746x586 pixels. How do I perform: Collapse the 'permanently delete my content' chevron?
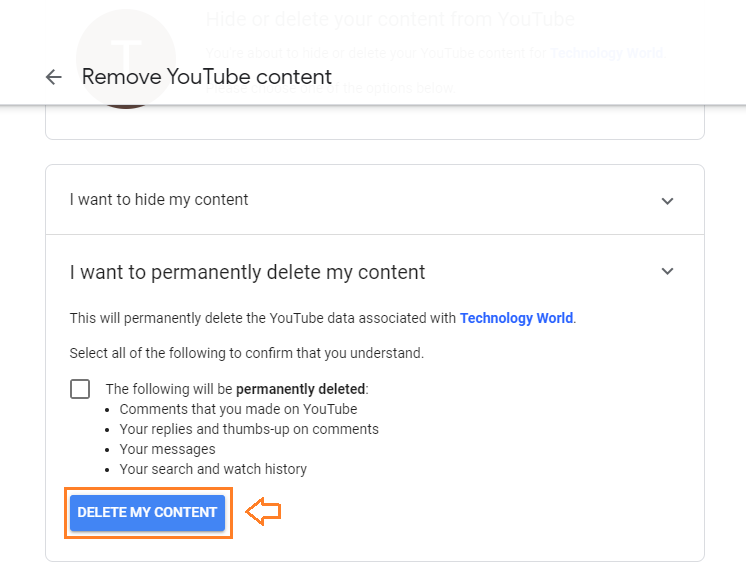pyautogui.click(x=667, y=271)
